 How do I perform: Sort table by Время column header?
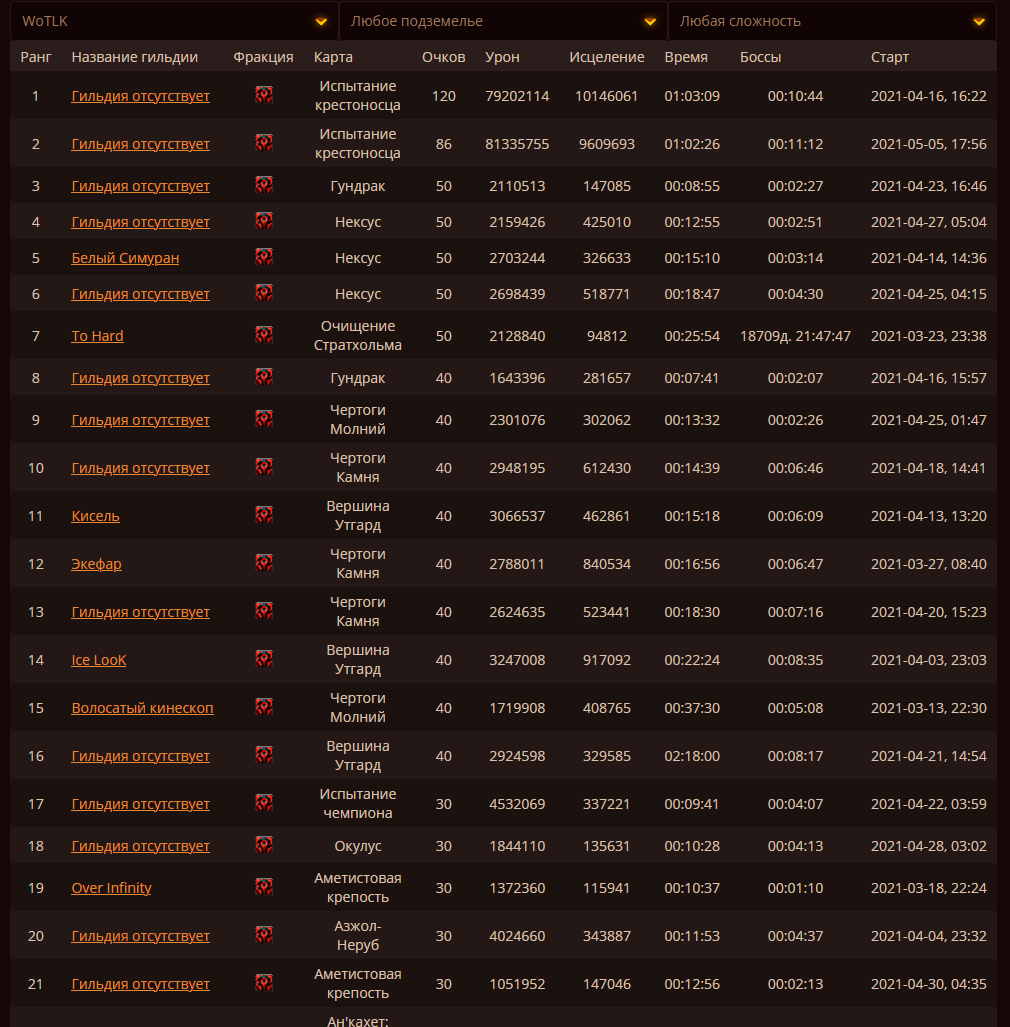click(686, 57)
